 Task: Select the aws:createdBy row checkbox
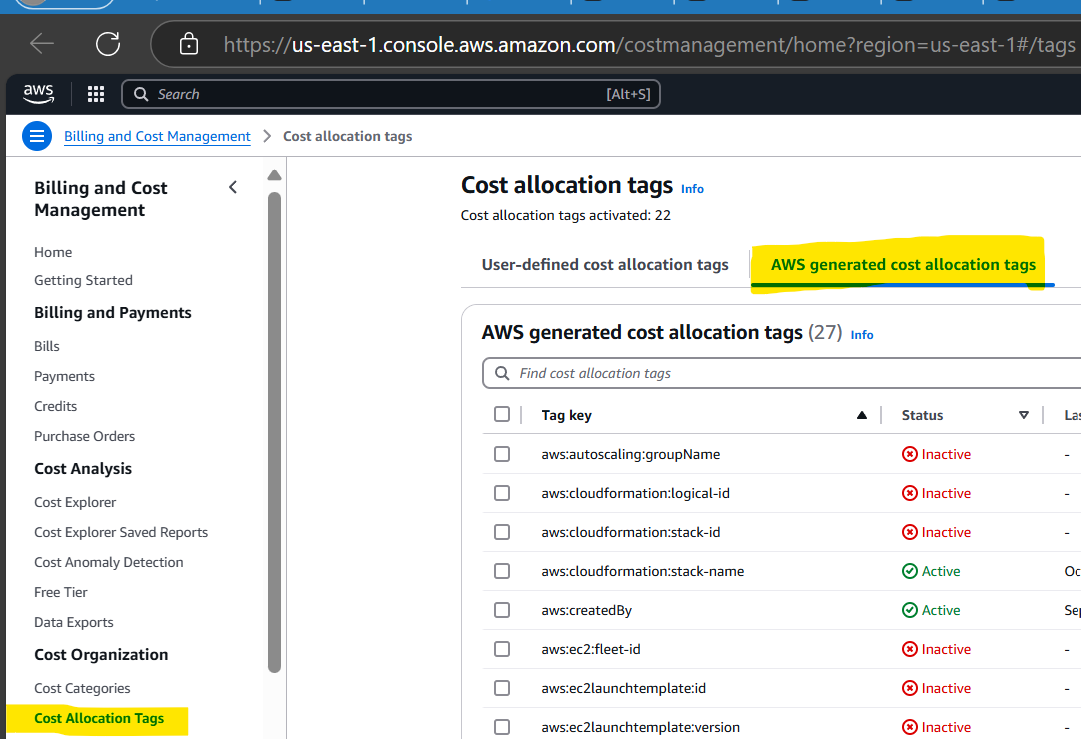tap(502, 610)
